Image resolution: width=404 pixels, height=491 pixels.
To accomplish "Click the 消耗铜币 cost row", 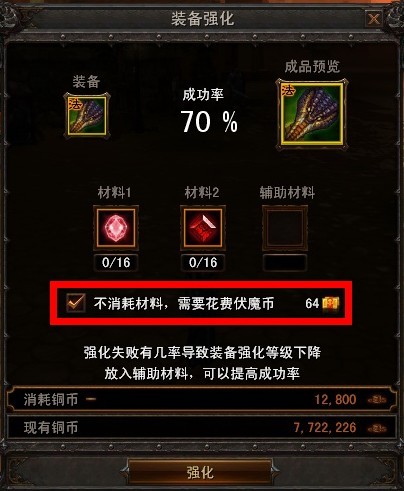I will tap(202, 399).
